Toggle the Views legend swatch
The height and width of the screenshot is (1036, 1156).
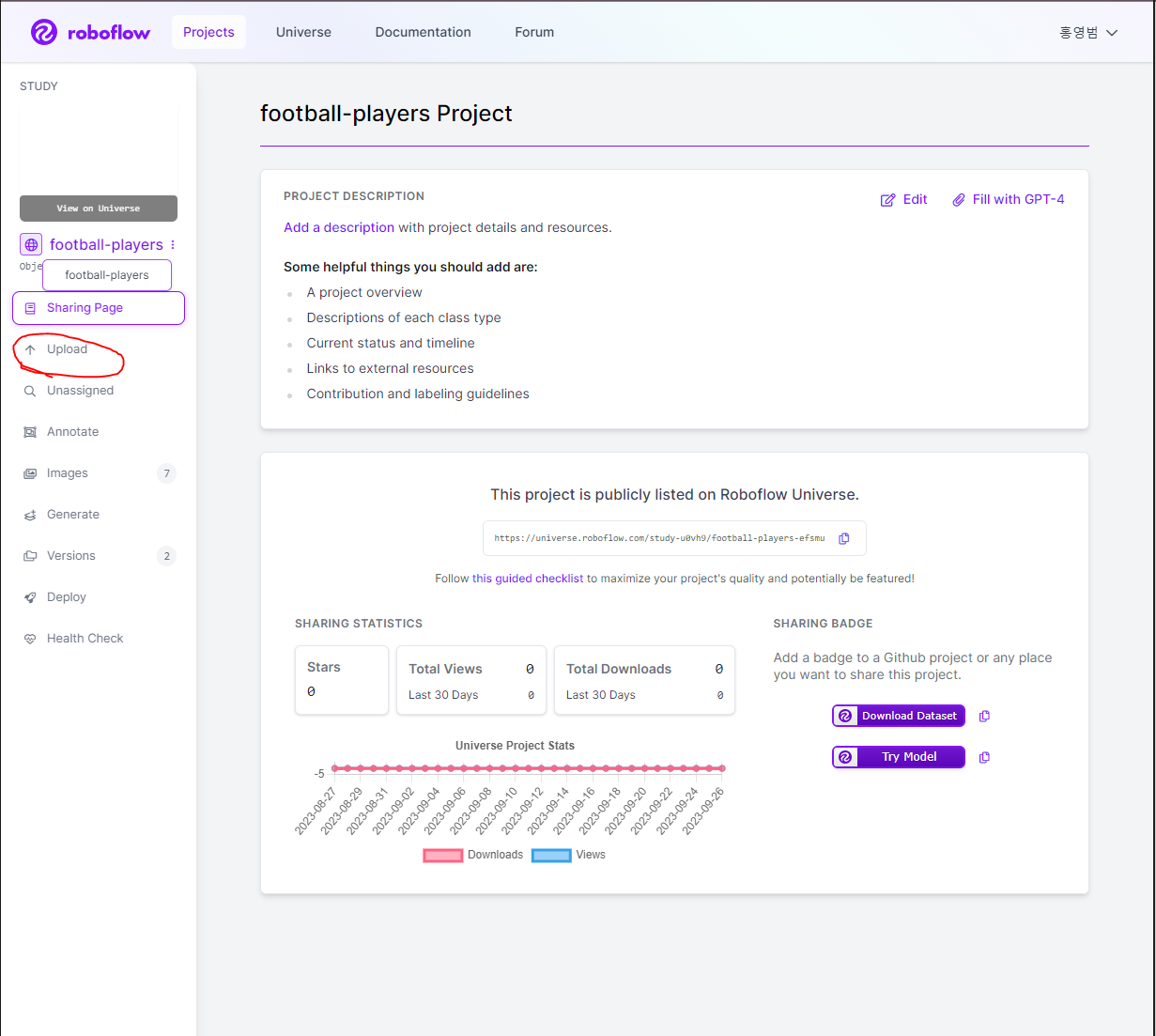(551, 856)
